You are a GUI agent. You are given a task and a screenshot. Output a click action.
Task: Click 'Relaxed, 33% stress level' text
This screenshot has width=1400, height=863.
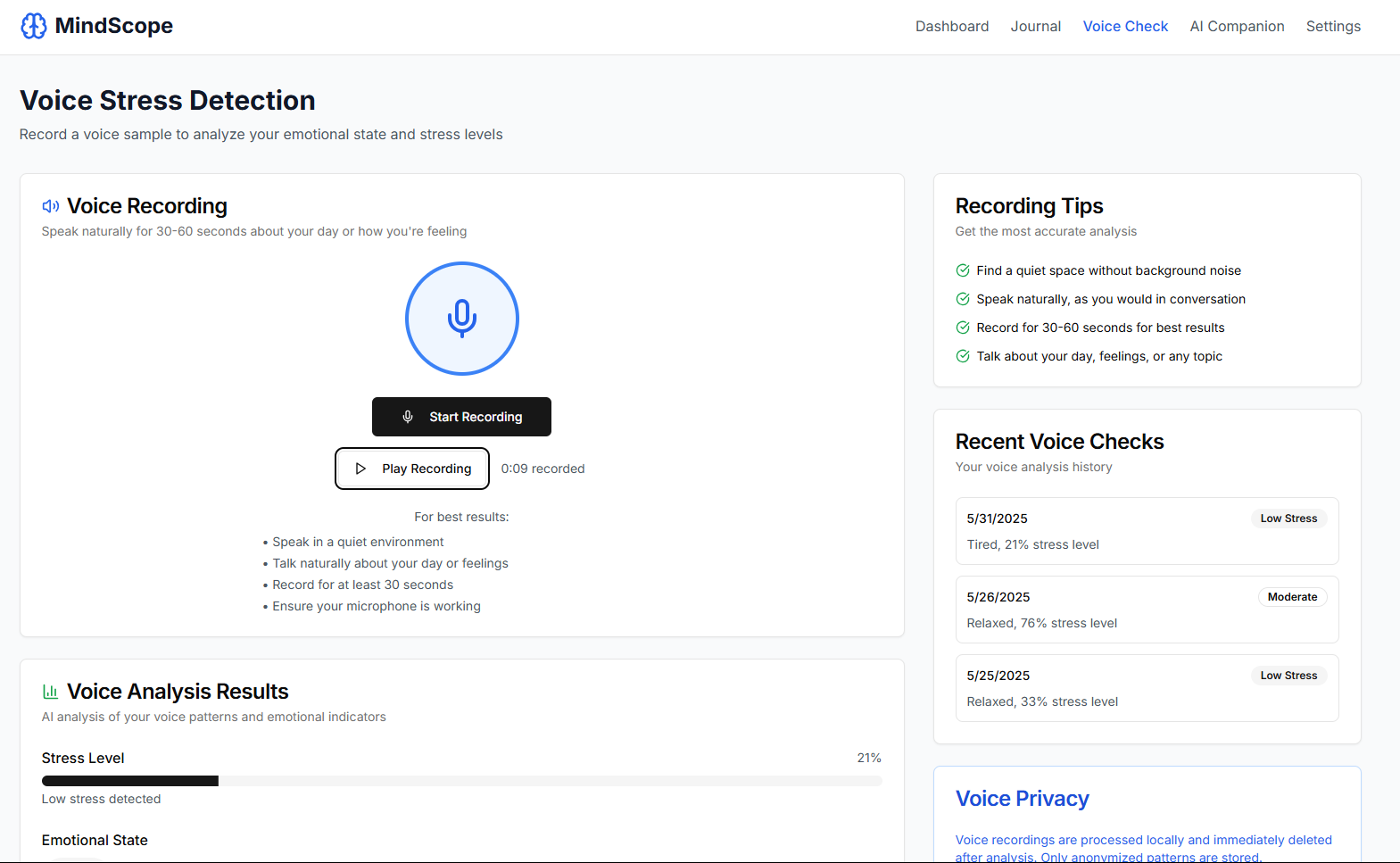(x=1042, y=701)
